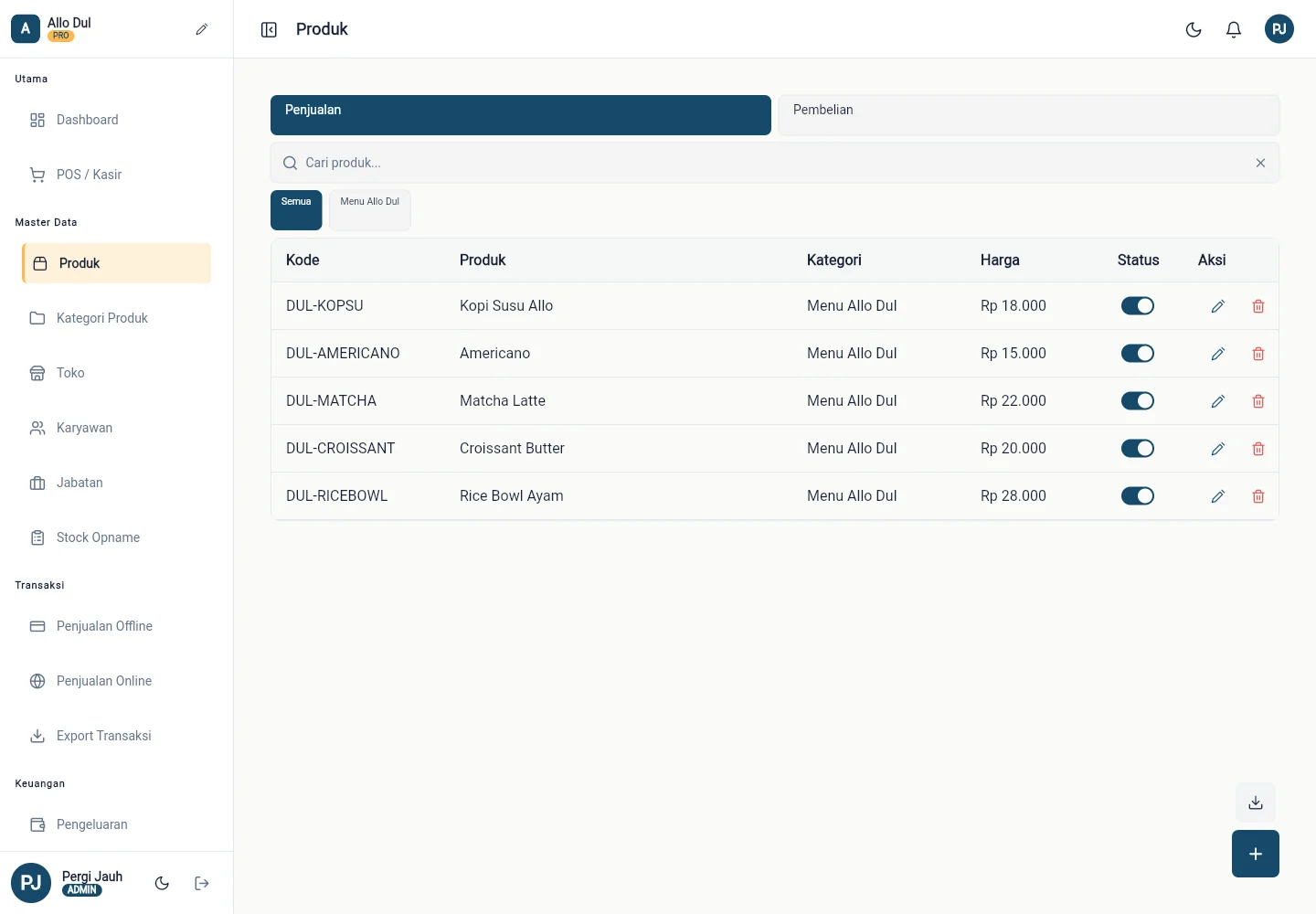Delete the Matcha Latte product

1258,401
